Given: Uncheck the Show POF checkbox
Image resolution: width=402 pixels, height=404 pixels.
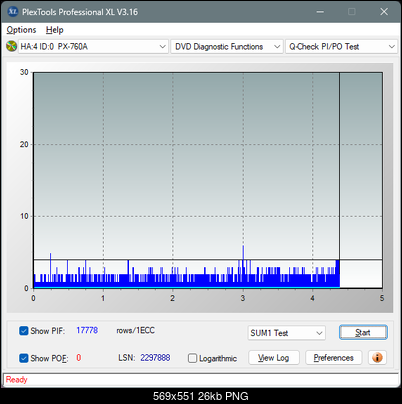Looking at the screenshot, I should point(24,358).
